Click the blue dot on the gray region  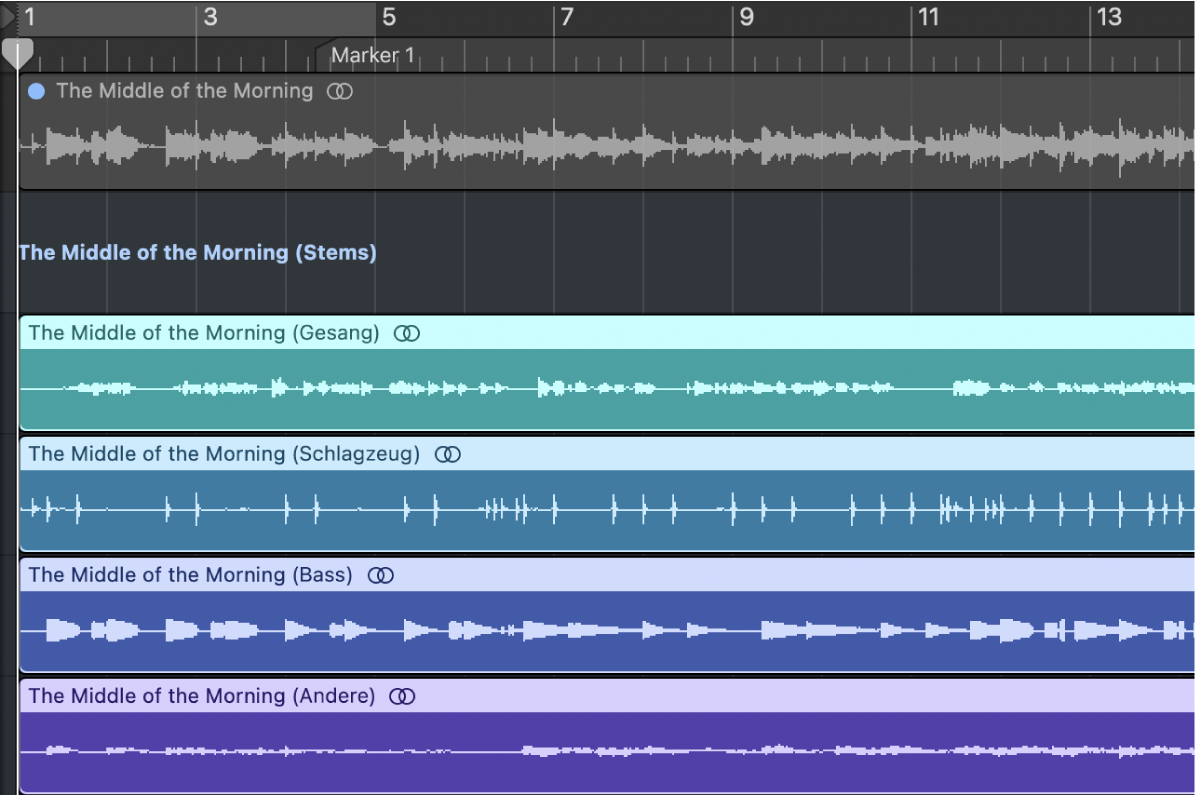37,91
